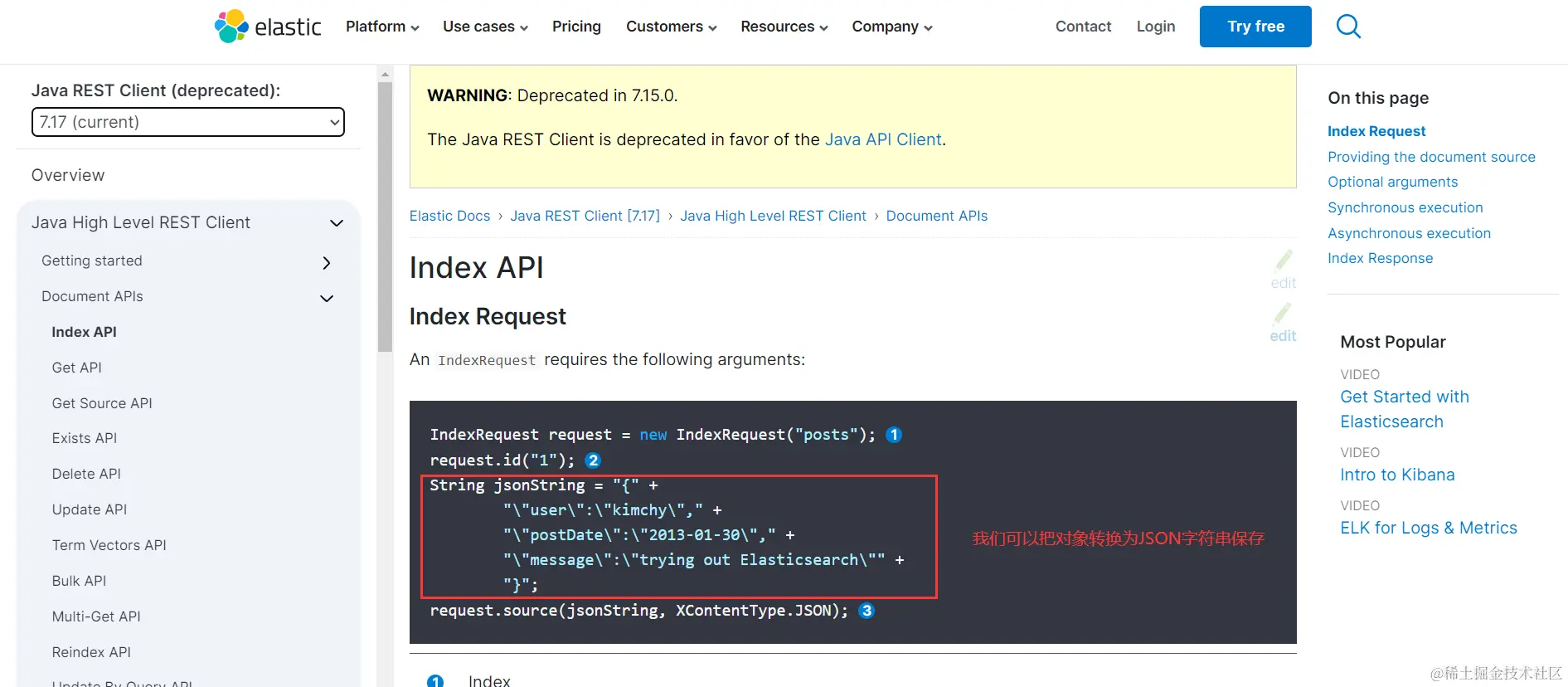Screen dimensions: 1568x687
Task: Open the Platform menu
Action: tap(382, 27)
